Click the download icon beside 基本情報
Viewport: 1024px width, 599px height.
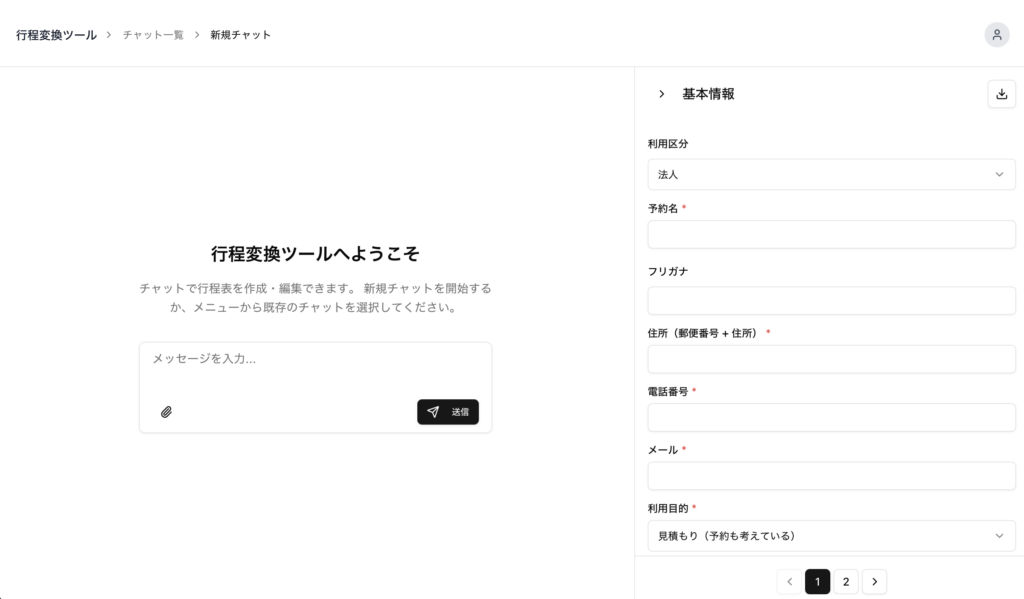click(x=1001, y=94)
